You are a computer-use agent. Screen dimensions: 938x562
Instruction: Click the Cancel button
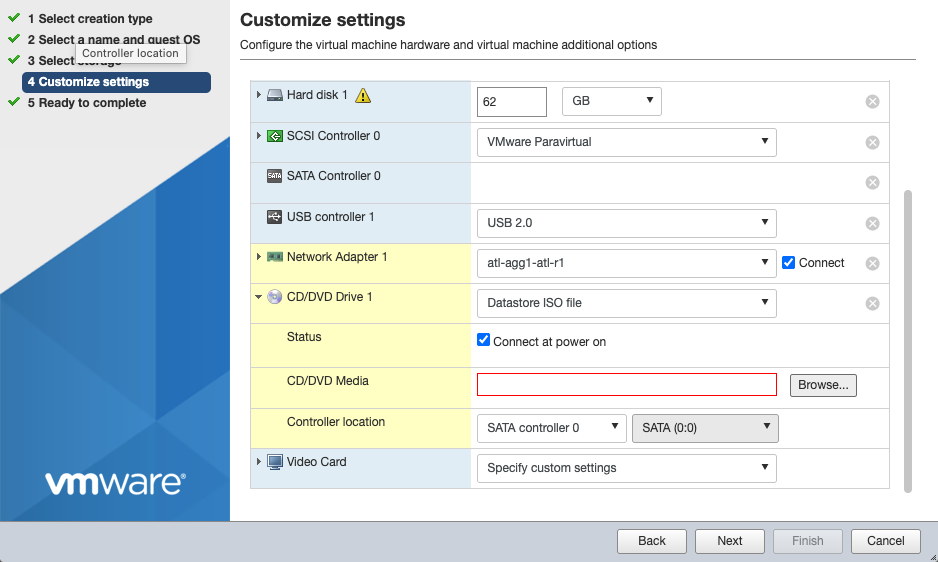886,541
